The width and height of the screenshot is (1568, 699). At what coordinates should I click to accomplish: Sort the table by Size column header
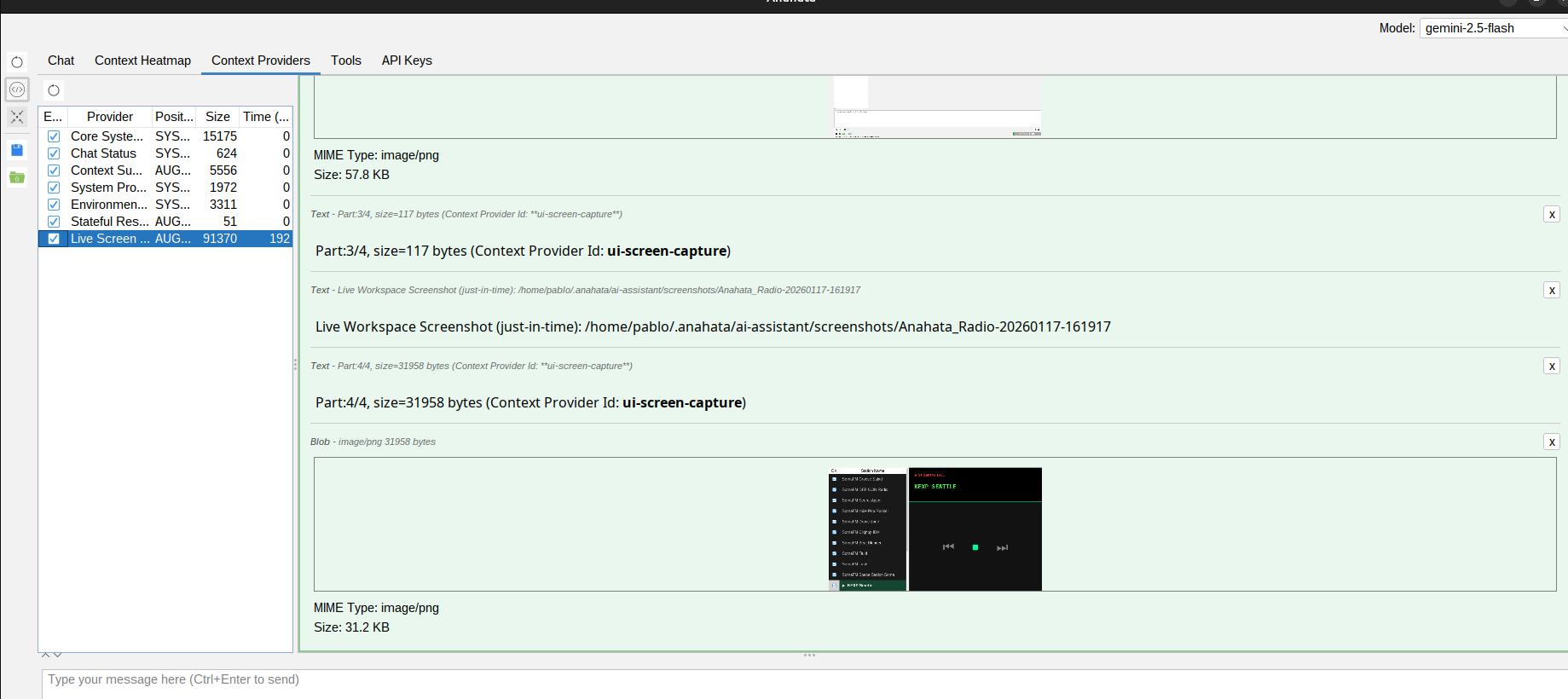[x=217, y=117]
